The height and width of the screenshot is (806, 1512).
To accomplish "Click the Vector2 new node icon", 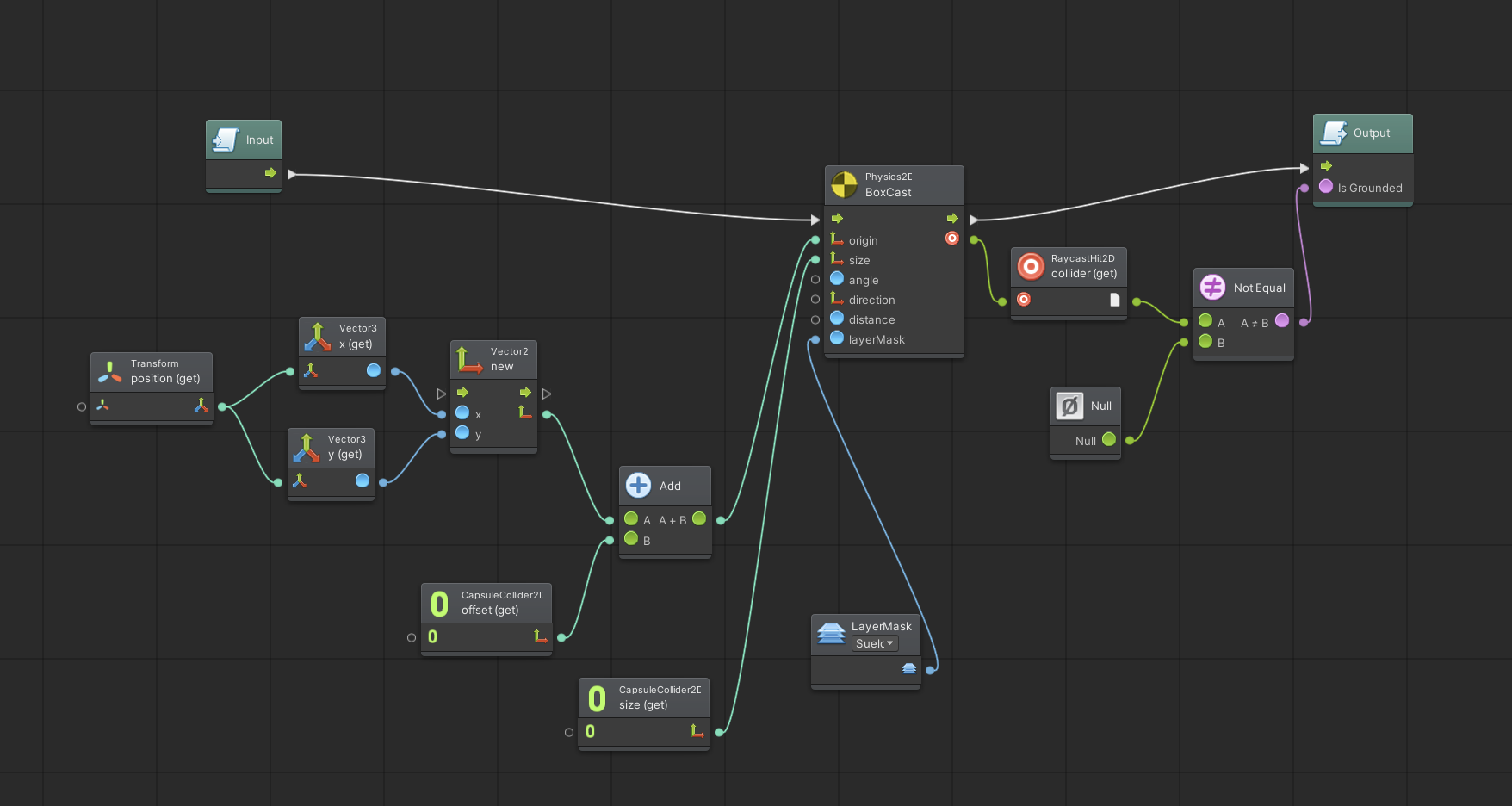I will coord(469,359).
